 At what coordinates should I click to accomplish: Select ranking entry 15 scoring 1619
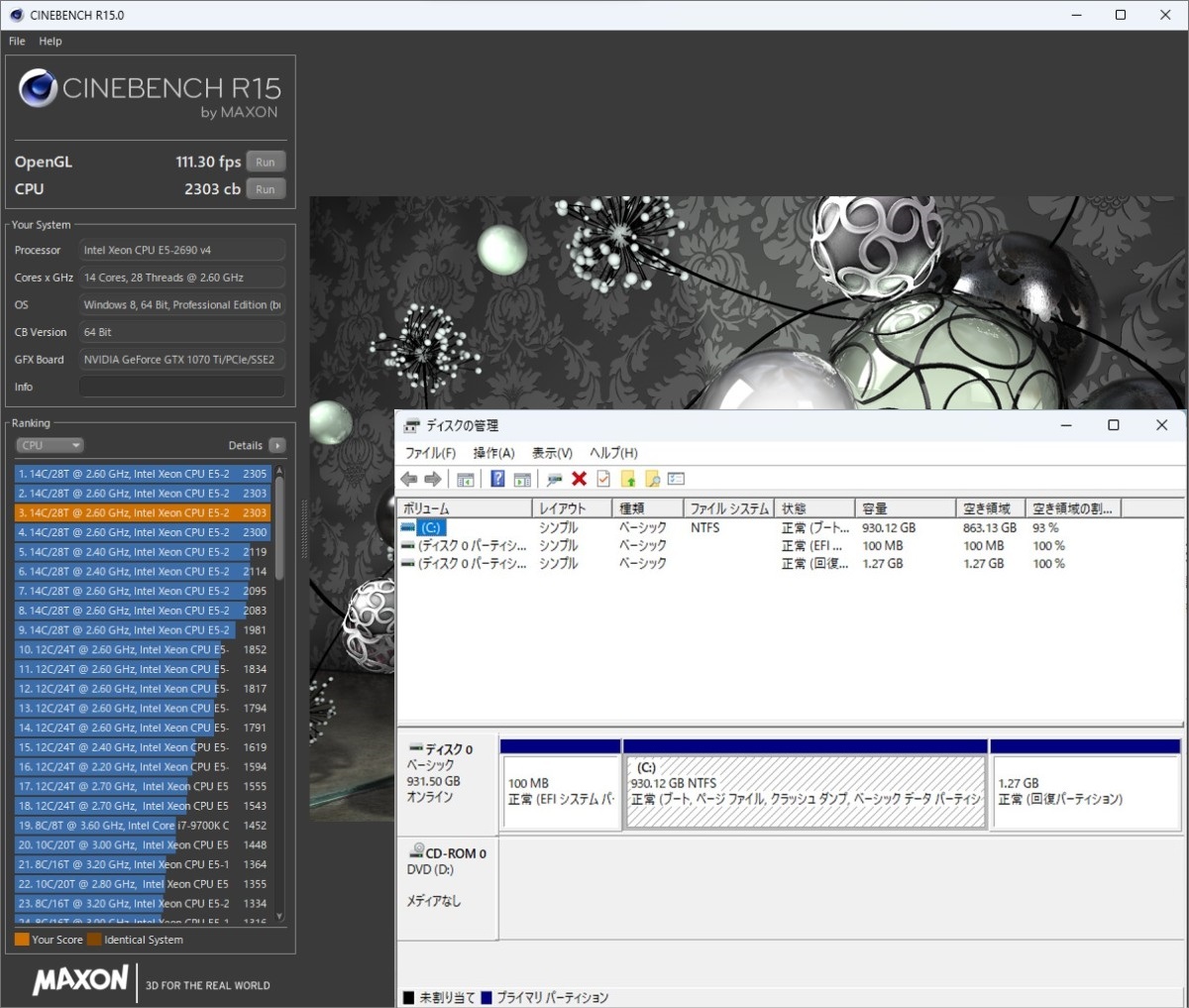143,747
